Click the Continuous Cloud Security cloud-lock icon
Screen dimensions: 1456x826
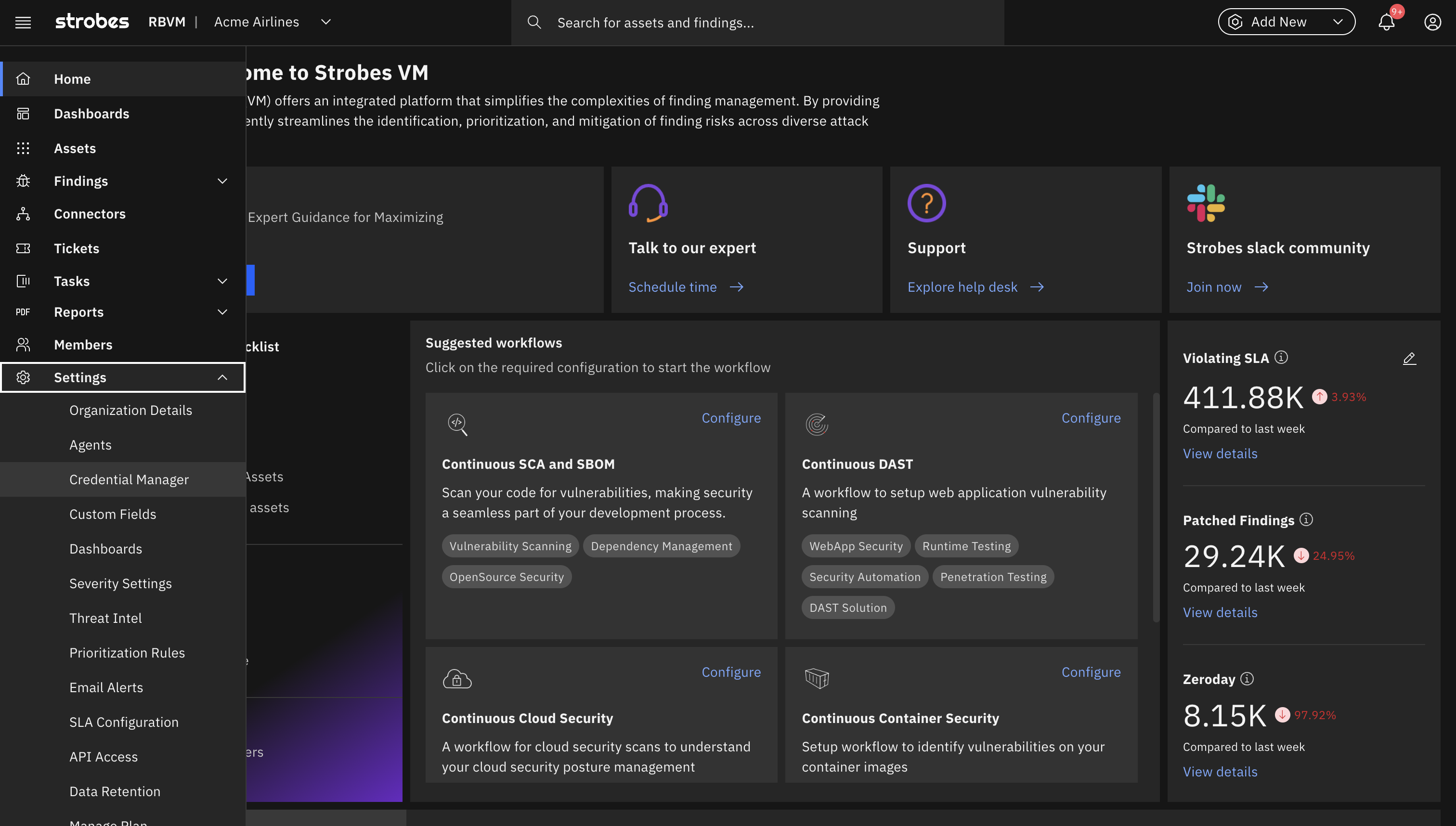tap(457, 679)
